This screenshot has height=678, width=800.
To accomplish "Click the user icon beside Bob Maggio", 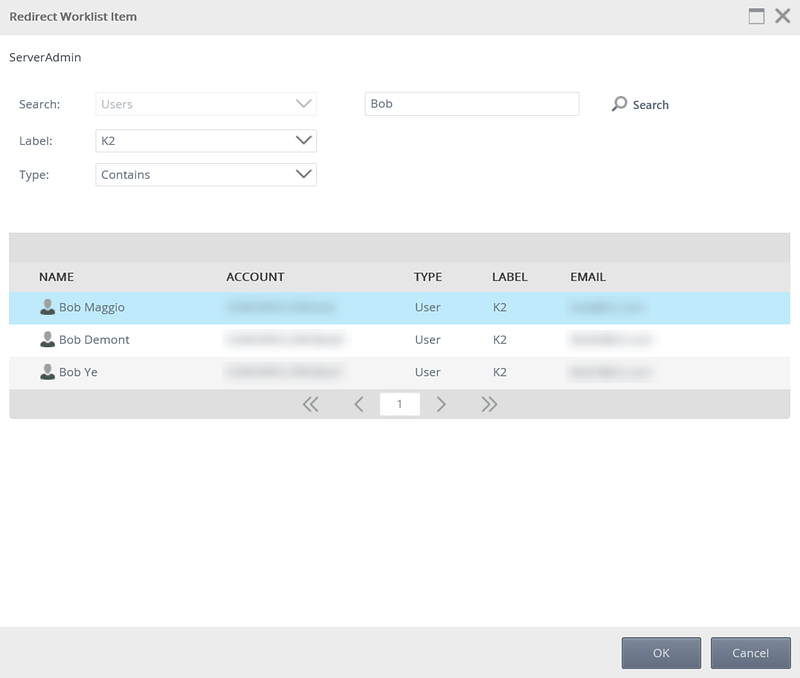I will coord(47,307).
